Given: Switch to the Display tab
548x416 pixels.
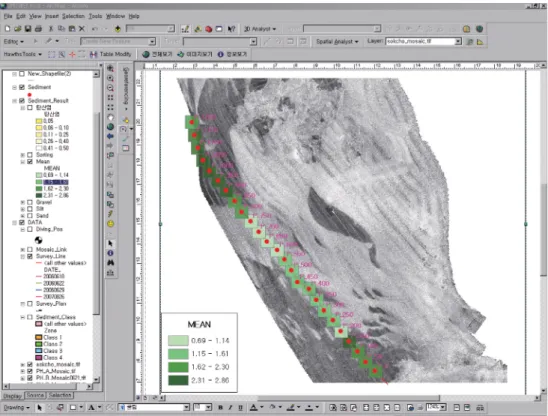Looking at the screenshot, I should pyautogui.click(x=13, y=396).
